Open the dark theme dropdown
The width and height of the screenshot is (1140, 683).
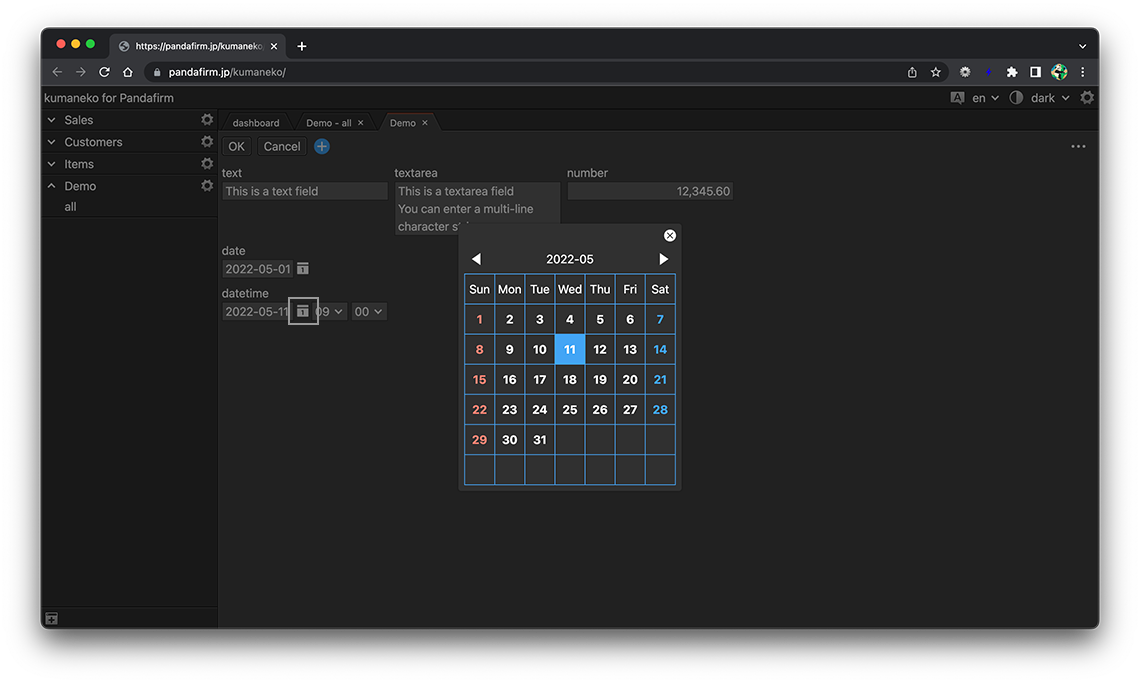tap(1040, 98)
